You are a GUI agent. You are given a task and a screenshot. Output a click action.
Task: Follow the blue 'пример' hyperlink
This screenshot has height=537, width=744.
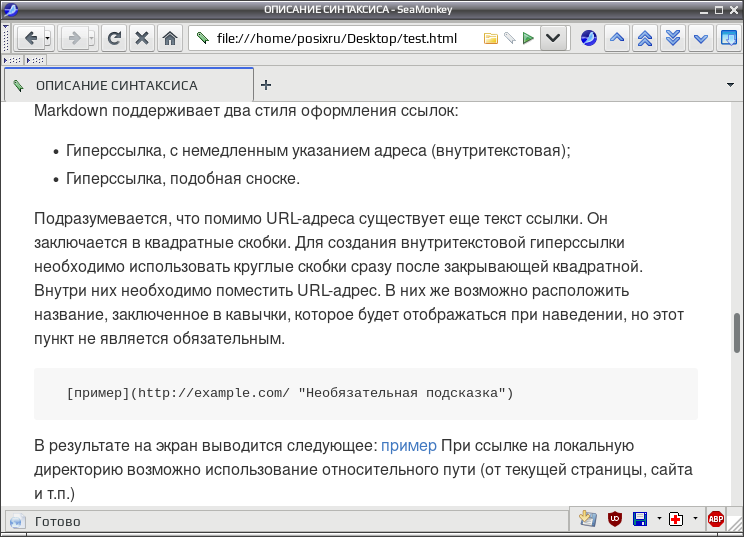[409, 445]
